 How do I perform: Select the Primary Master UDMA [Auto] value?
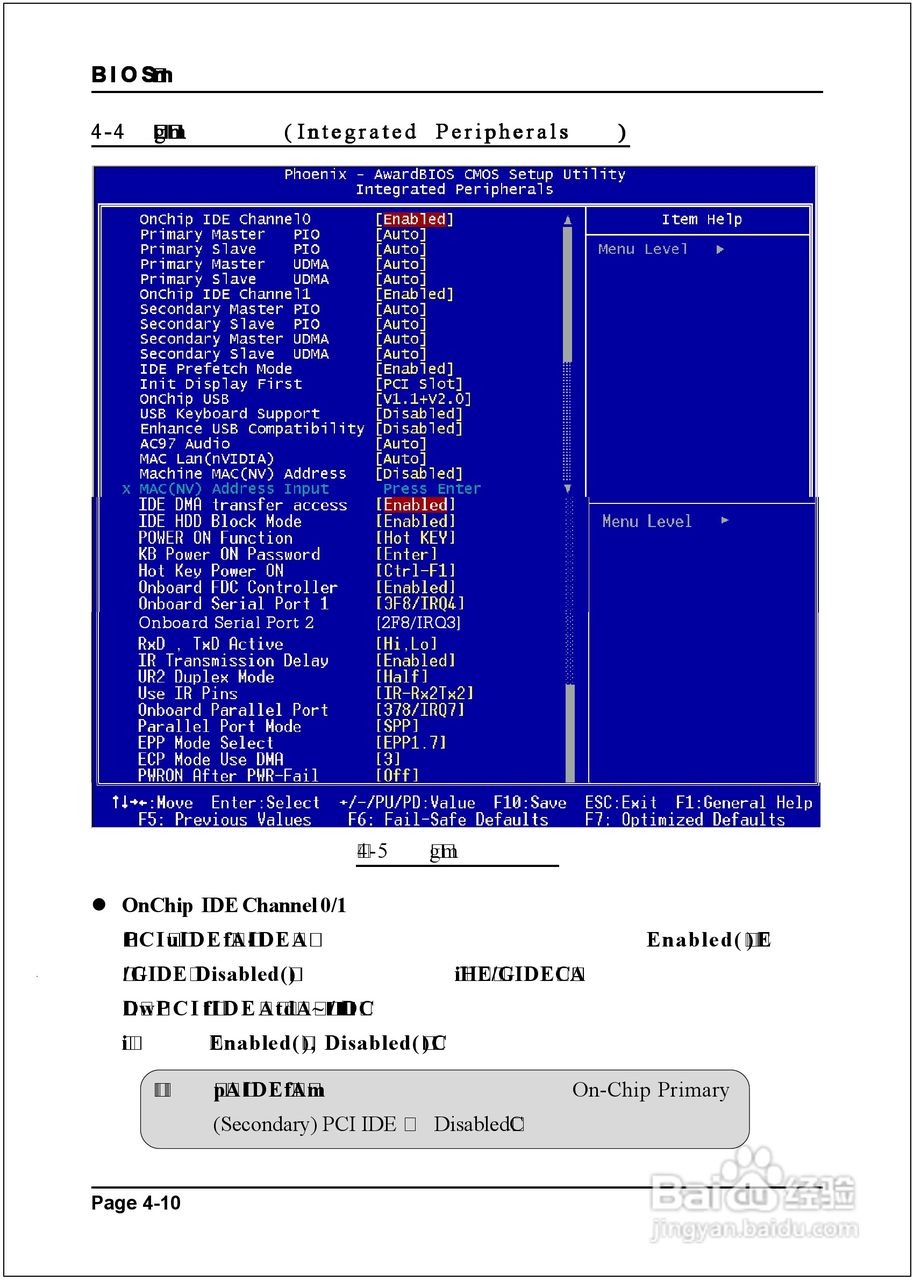pyautogui.click(x=401, y=264)
